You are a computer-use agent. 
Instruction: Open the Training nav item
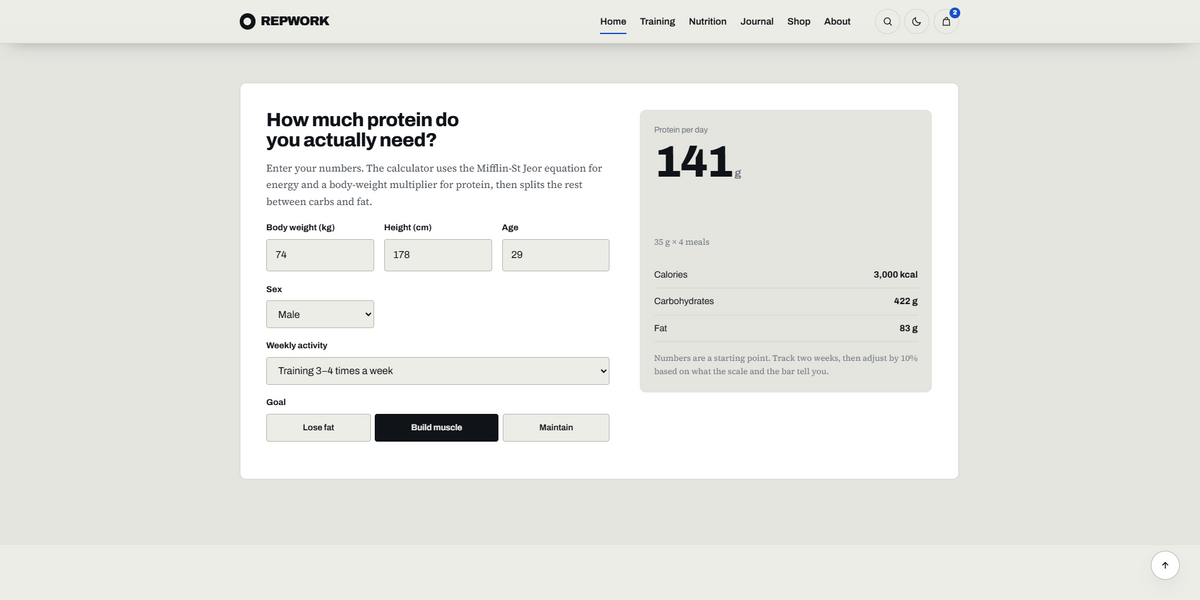(x=658, y=21)
